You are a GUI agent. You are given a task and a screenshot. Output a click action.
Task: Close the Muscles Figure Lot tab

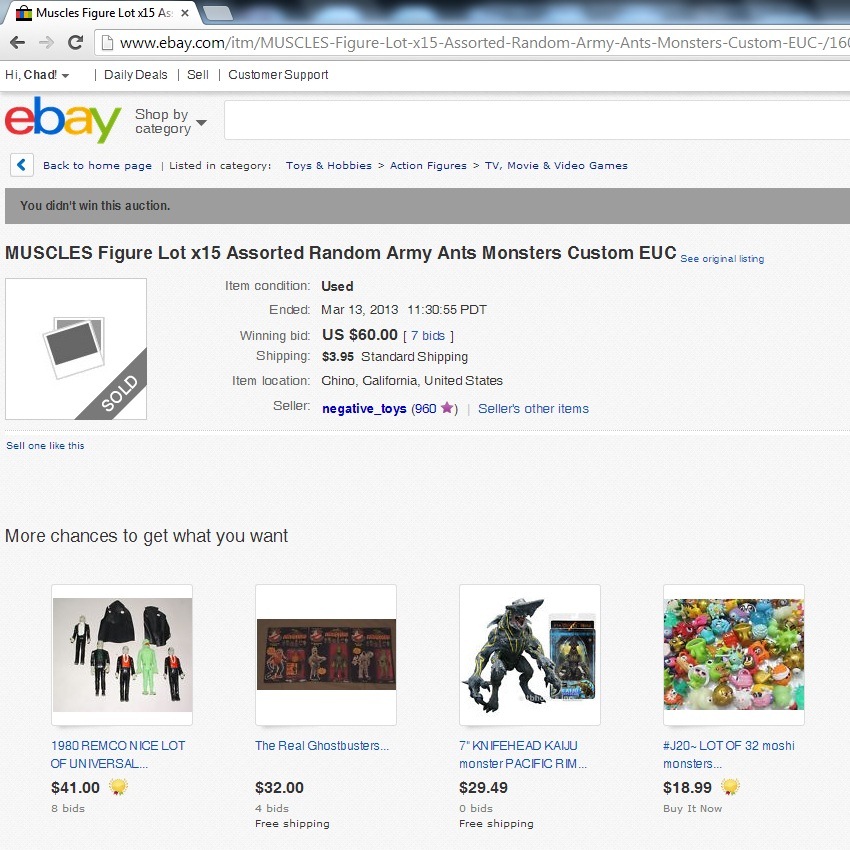point(185,13)
